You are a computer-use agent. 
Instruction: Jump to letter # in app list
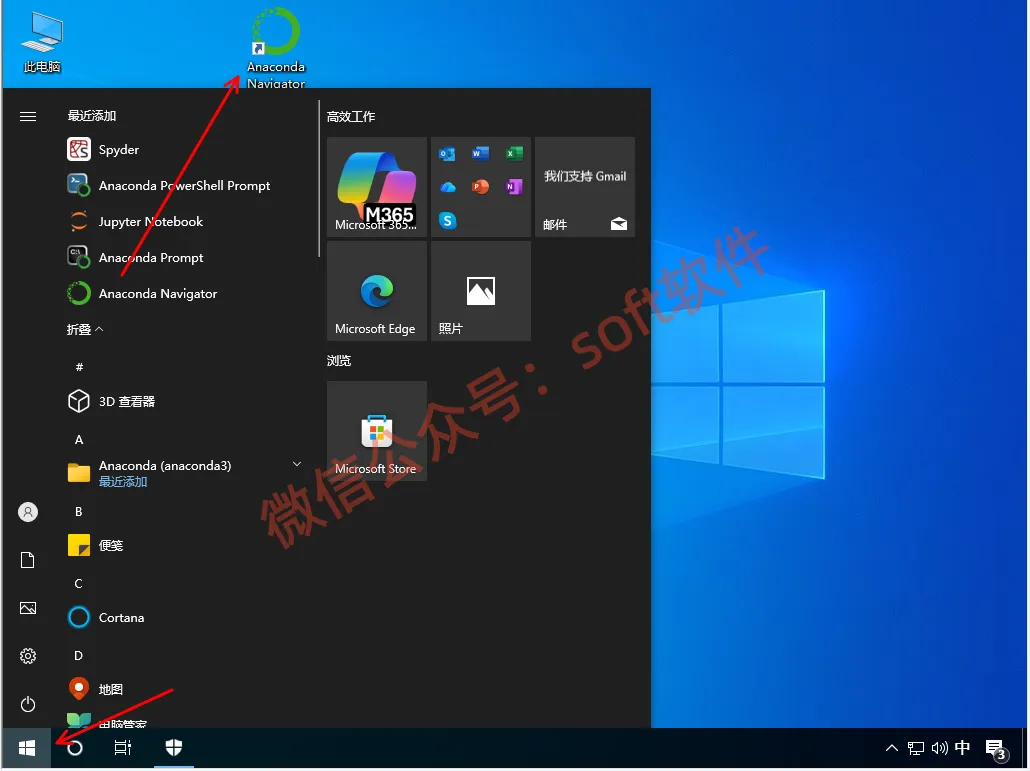click(x=79, y=368)
